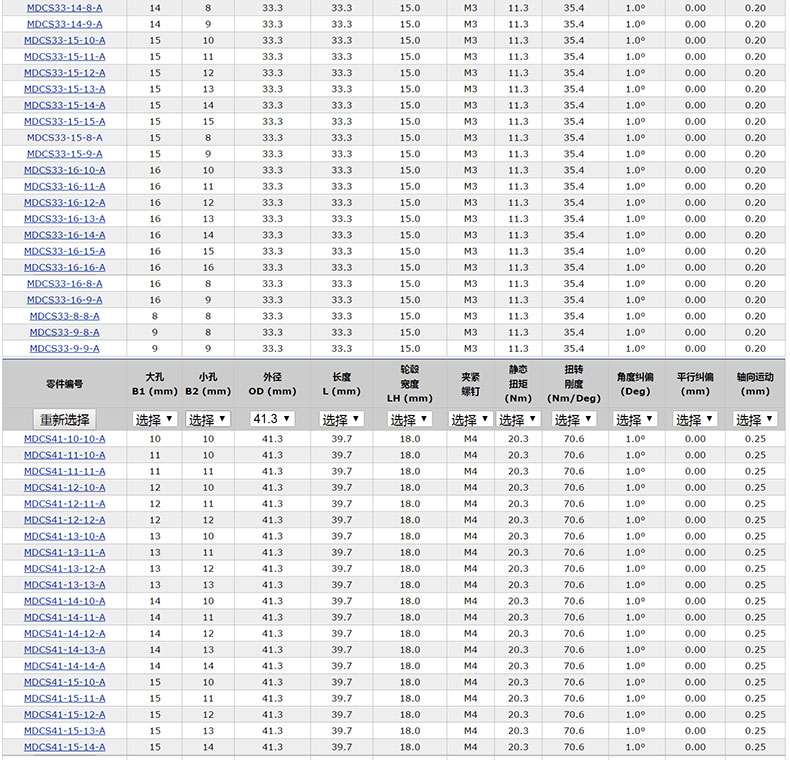Open part link MDCS41-10-10-A
Screen dimensions: 790x760
[x=65, y=439]
